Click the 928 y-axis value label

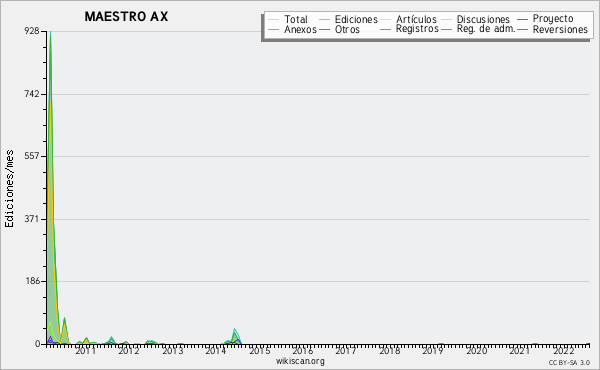[x=32, y=31]
